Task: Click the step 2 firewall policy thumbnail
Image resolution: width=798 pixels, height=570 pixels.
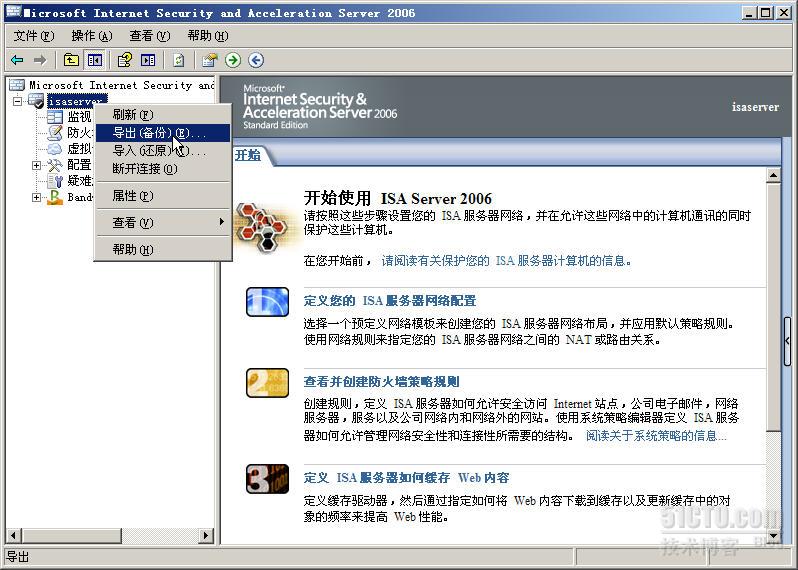Action: click(268, 383)
